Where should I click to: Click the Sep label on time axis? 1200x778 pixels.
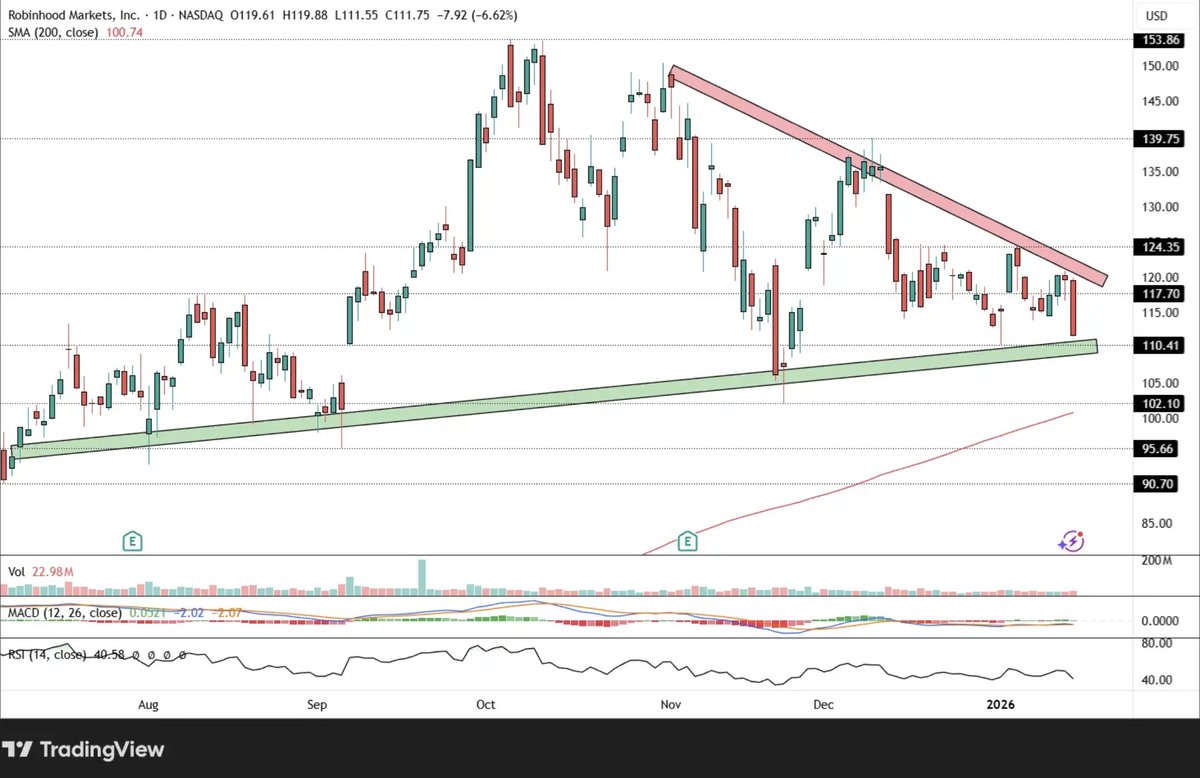317,705
